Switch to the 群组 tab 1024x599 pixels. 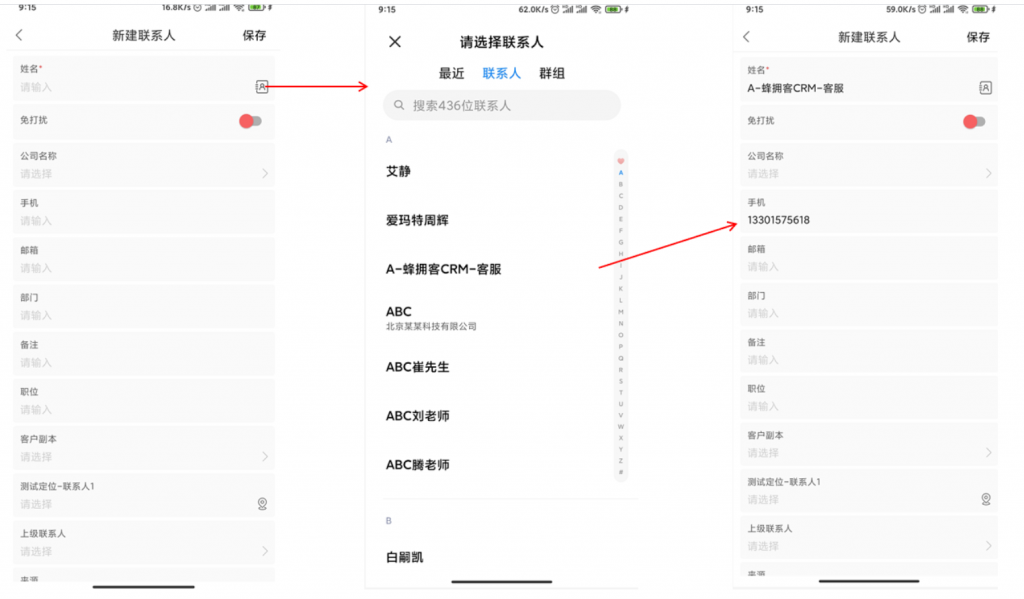tap(552, 74)
